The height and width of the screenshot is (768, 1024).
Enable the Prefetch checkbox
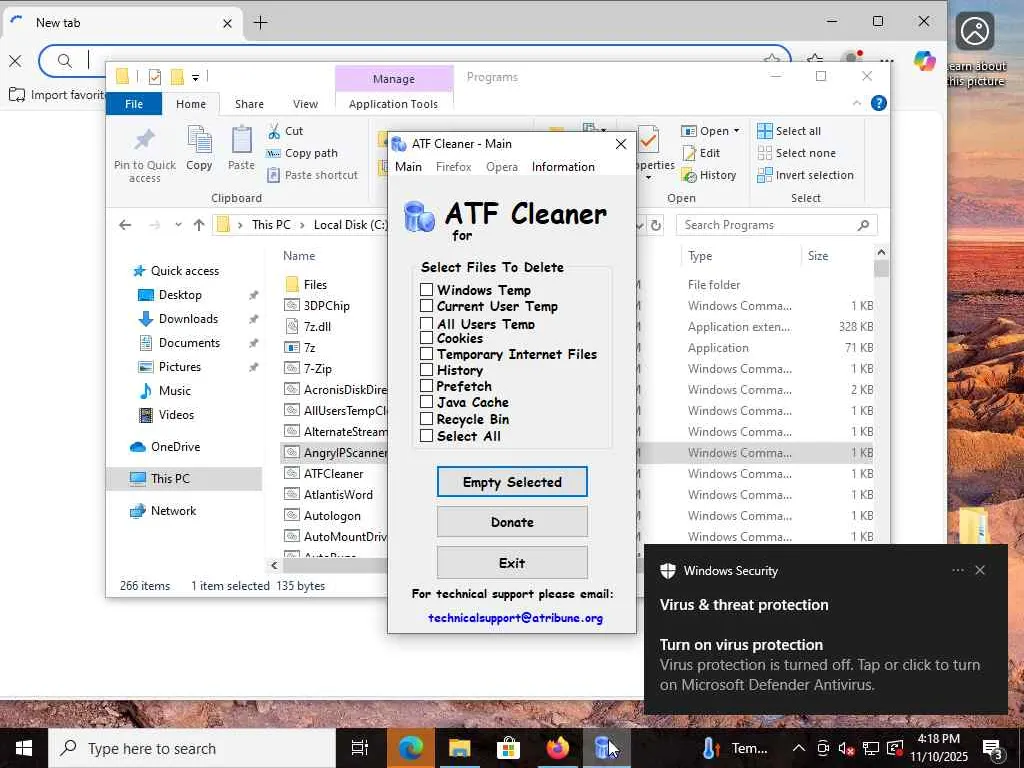point(426,385)
